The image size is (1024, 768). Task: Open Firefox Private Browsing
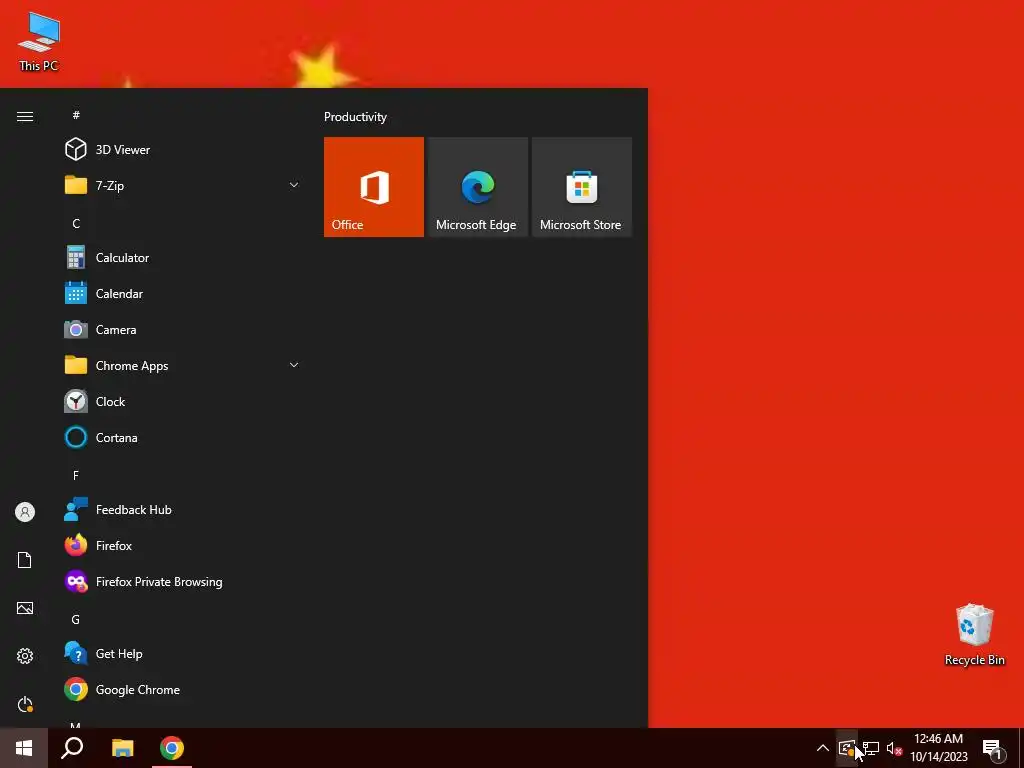pyautogui.click(x=183, y=581)
